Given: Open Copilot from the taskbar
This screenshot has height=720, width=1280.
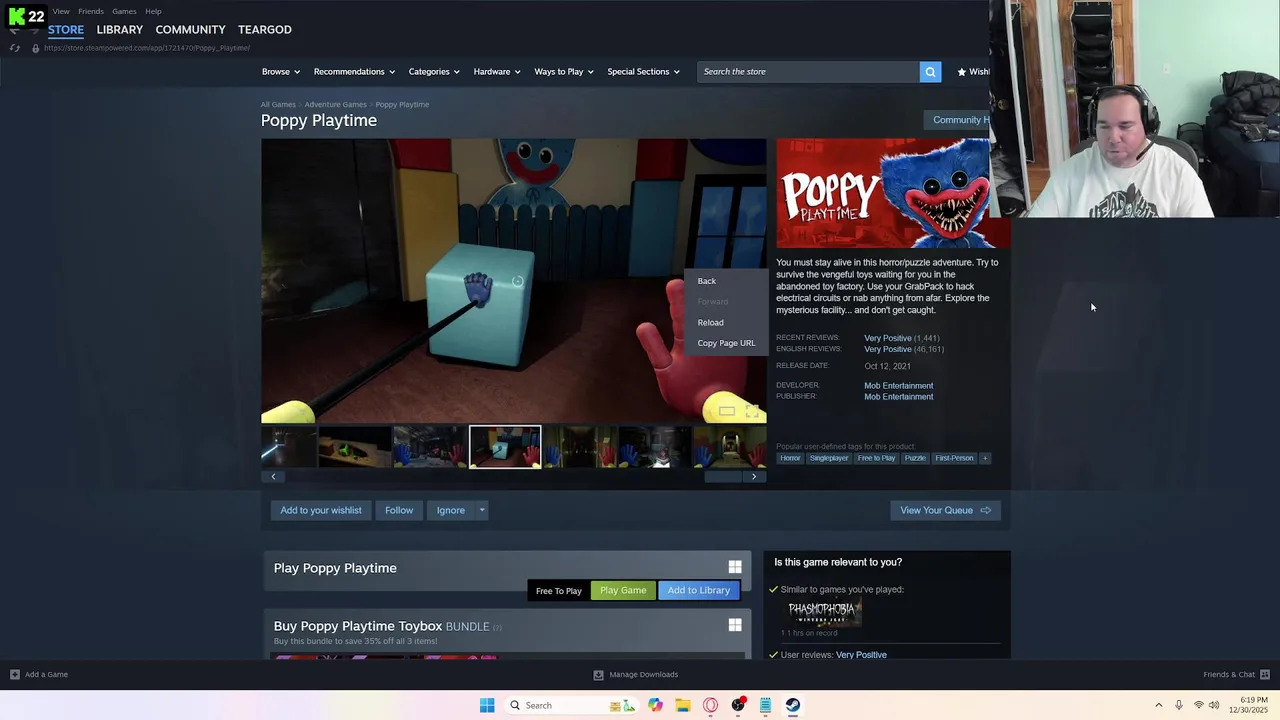Looking at the screenshot, I should [655, 705].
